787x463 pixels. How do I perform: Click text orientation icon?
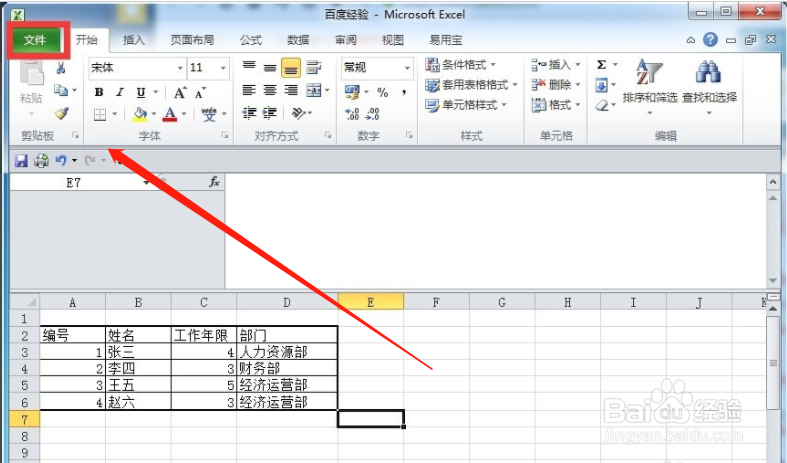point(298,113)
